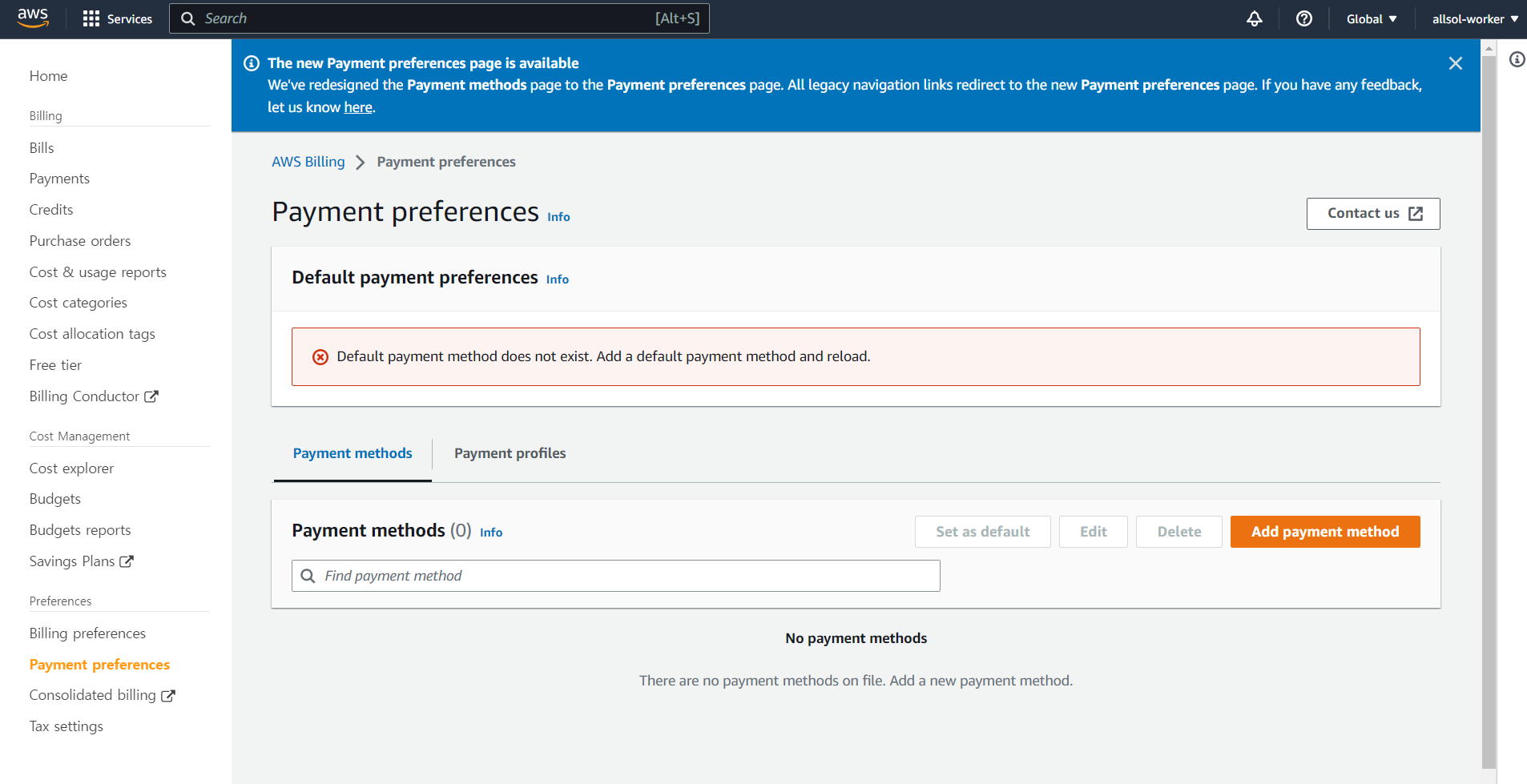Dismiss the blue banner with X
Screen dimensions: 1527x784
(1456, 63)
